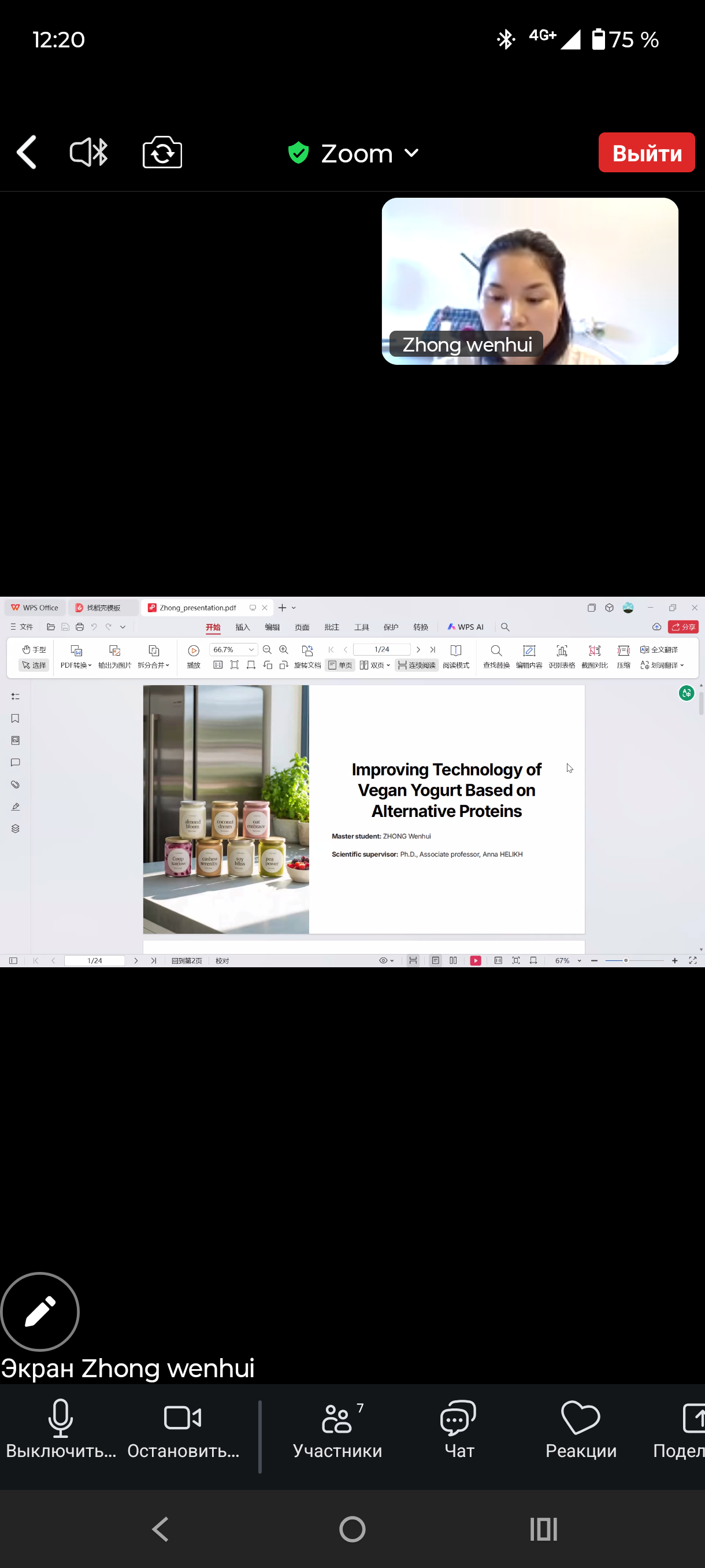Screen dimensions: 705x1568
Task: Tap the pencil annotation button
Action: click(39, 1311)
